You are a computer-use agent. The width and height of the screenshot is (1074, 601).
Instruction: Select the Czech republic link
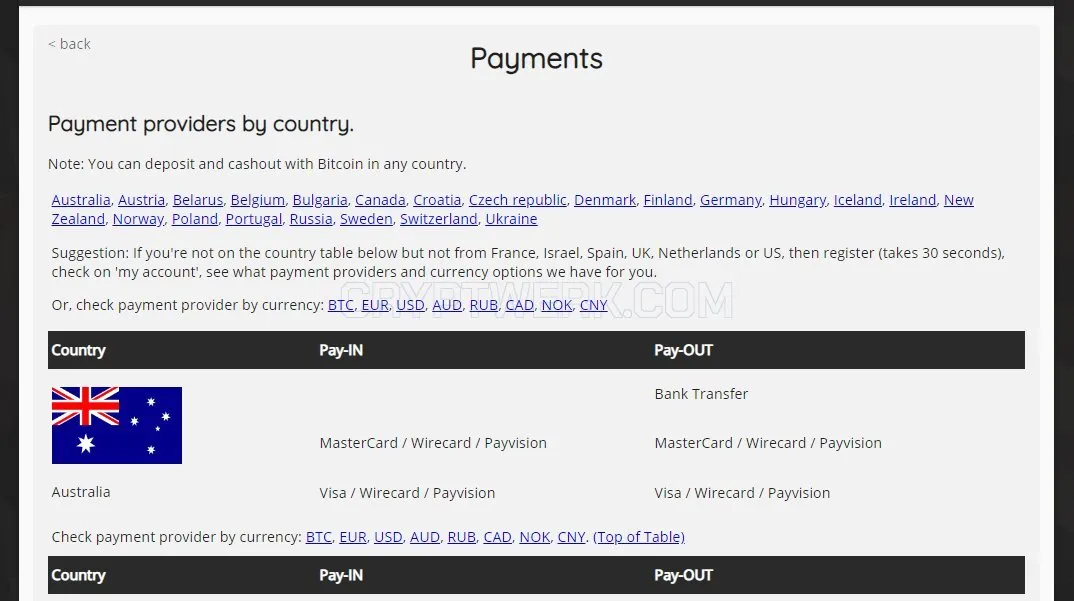tap(518, 200)
